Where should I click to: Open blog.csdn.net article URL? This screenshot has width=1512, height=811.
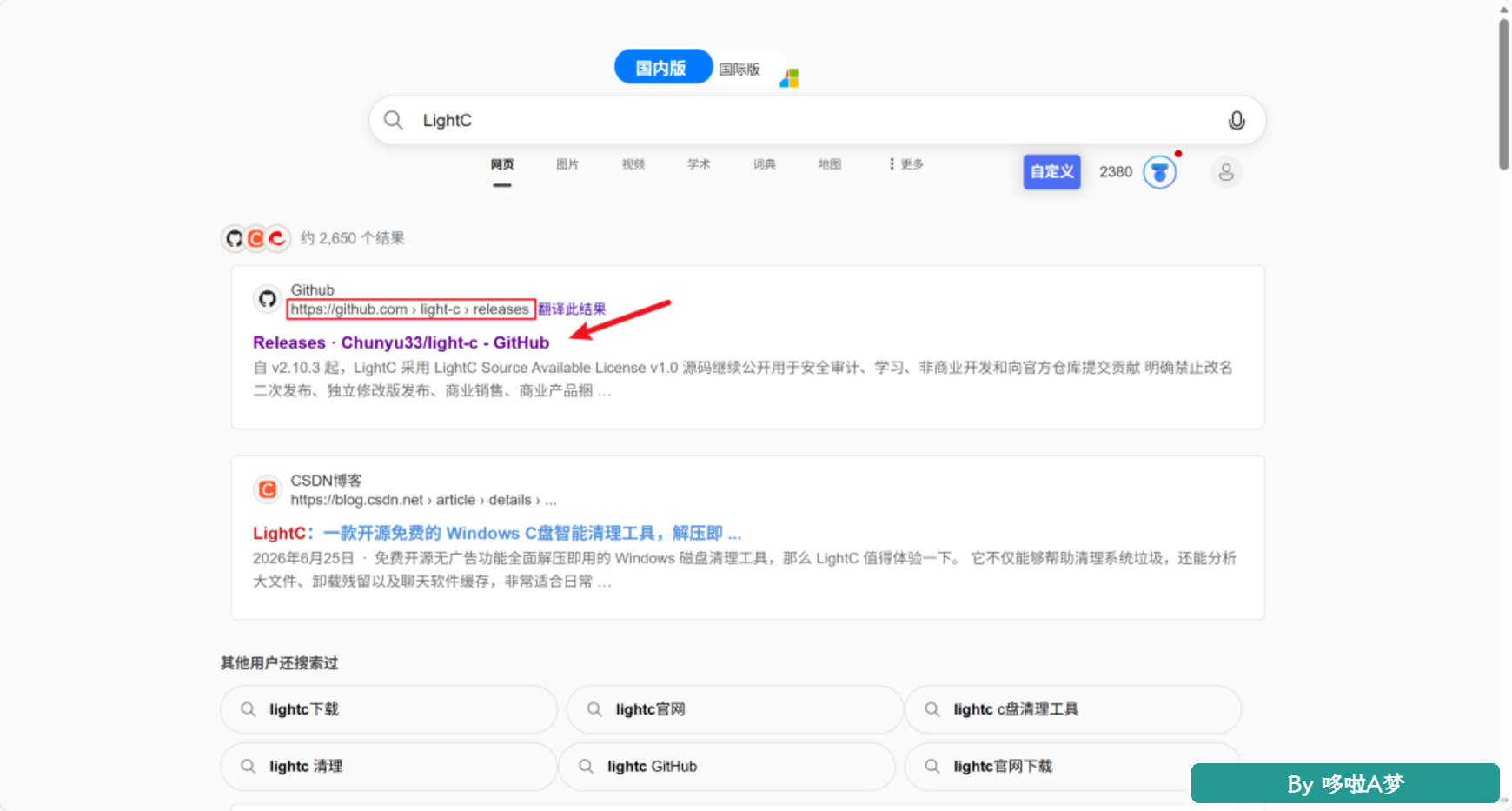(x=424, y=500)
